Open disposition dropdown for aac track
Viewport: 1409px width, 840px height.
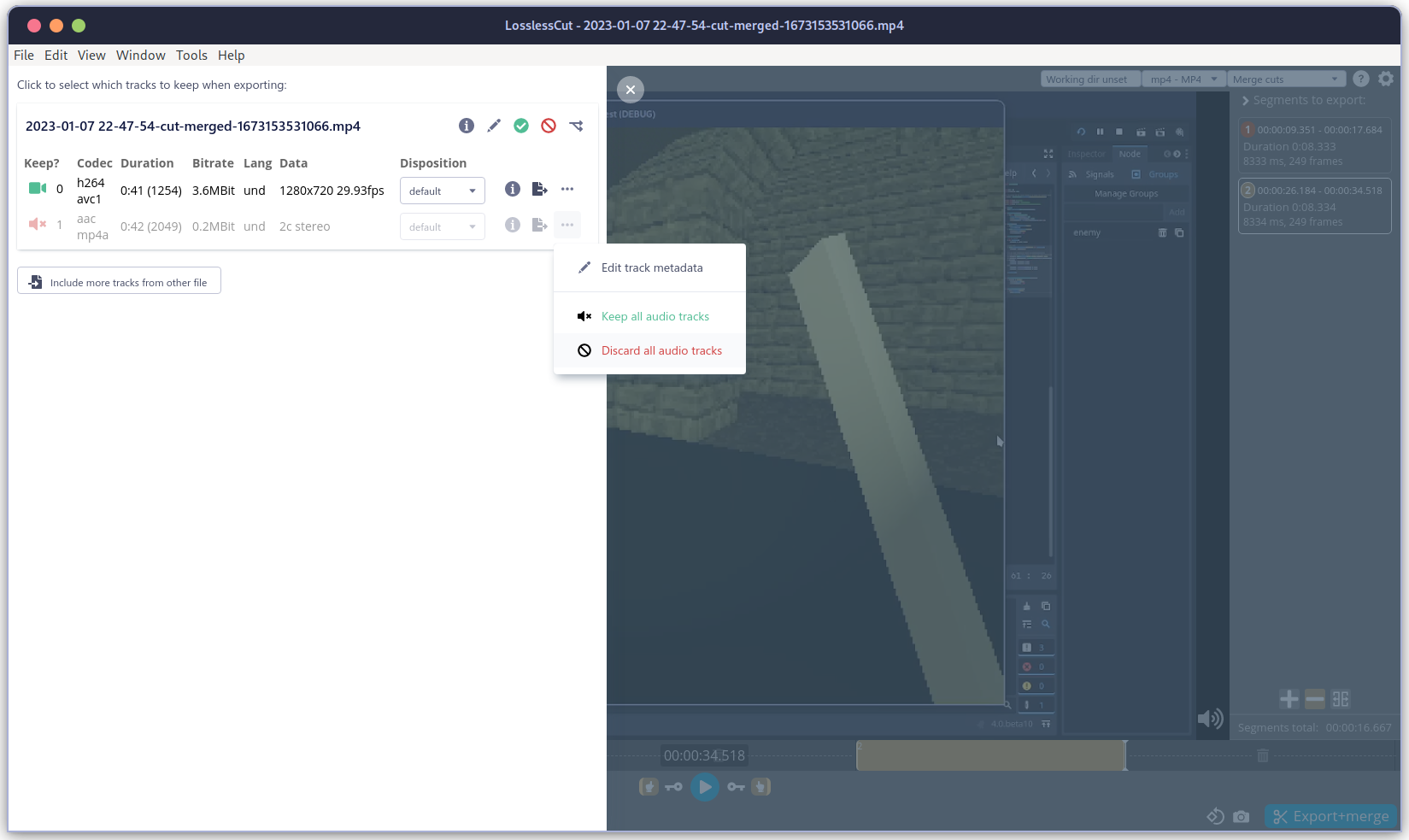pyautogui.click(x=442, y=226)
